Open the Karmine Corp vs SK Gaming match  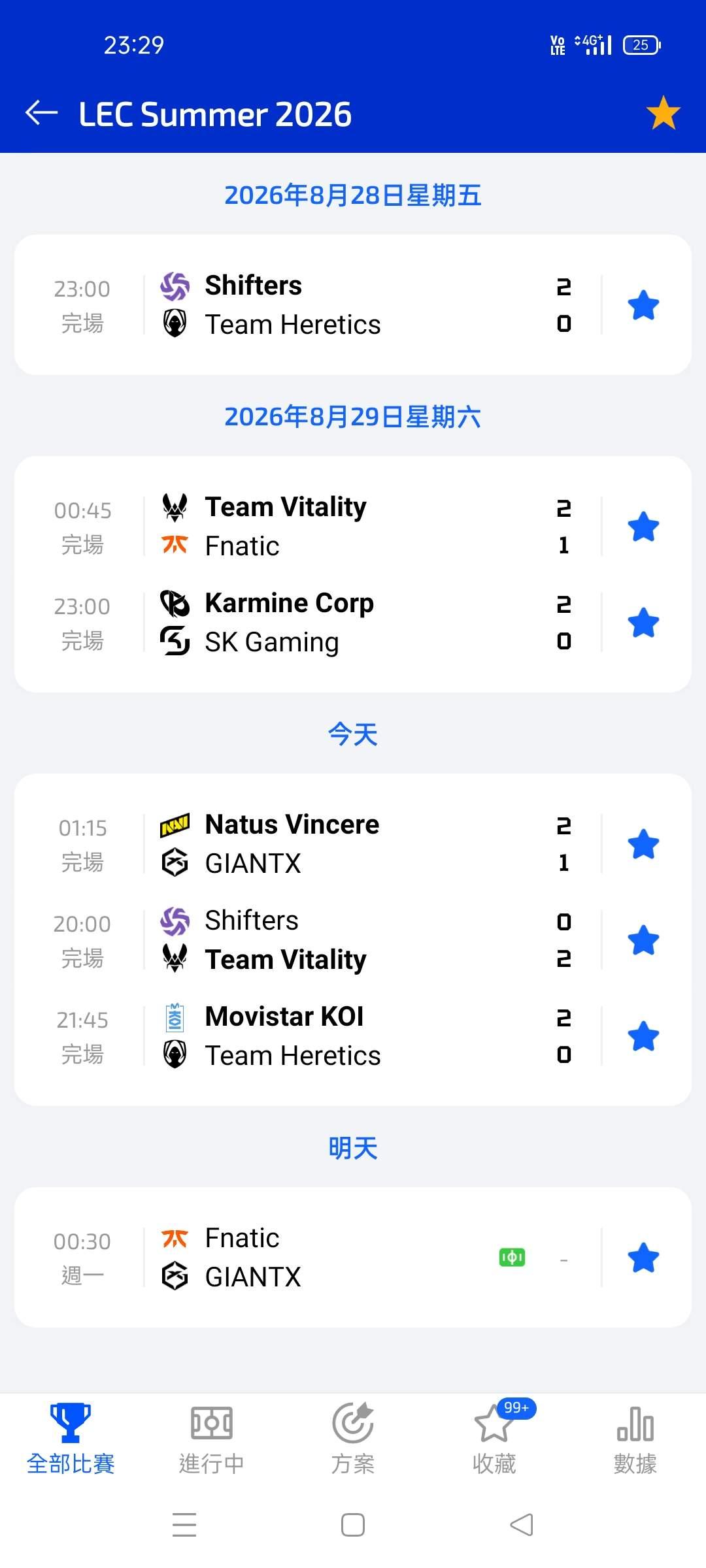point(353,623)
